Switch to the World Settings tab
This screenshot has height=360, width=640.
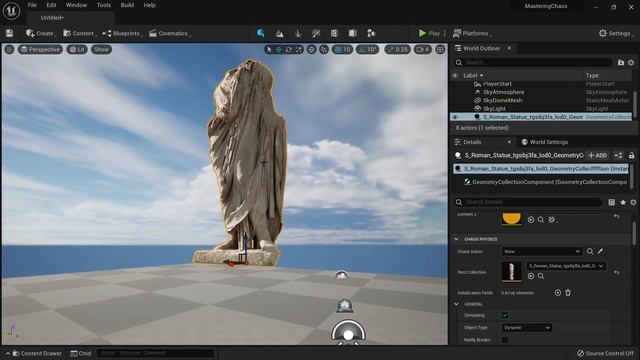(544, 142)
